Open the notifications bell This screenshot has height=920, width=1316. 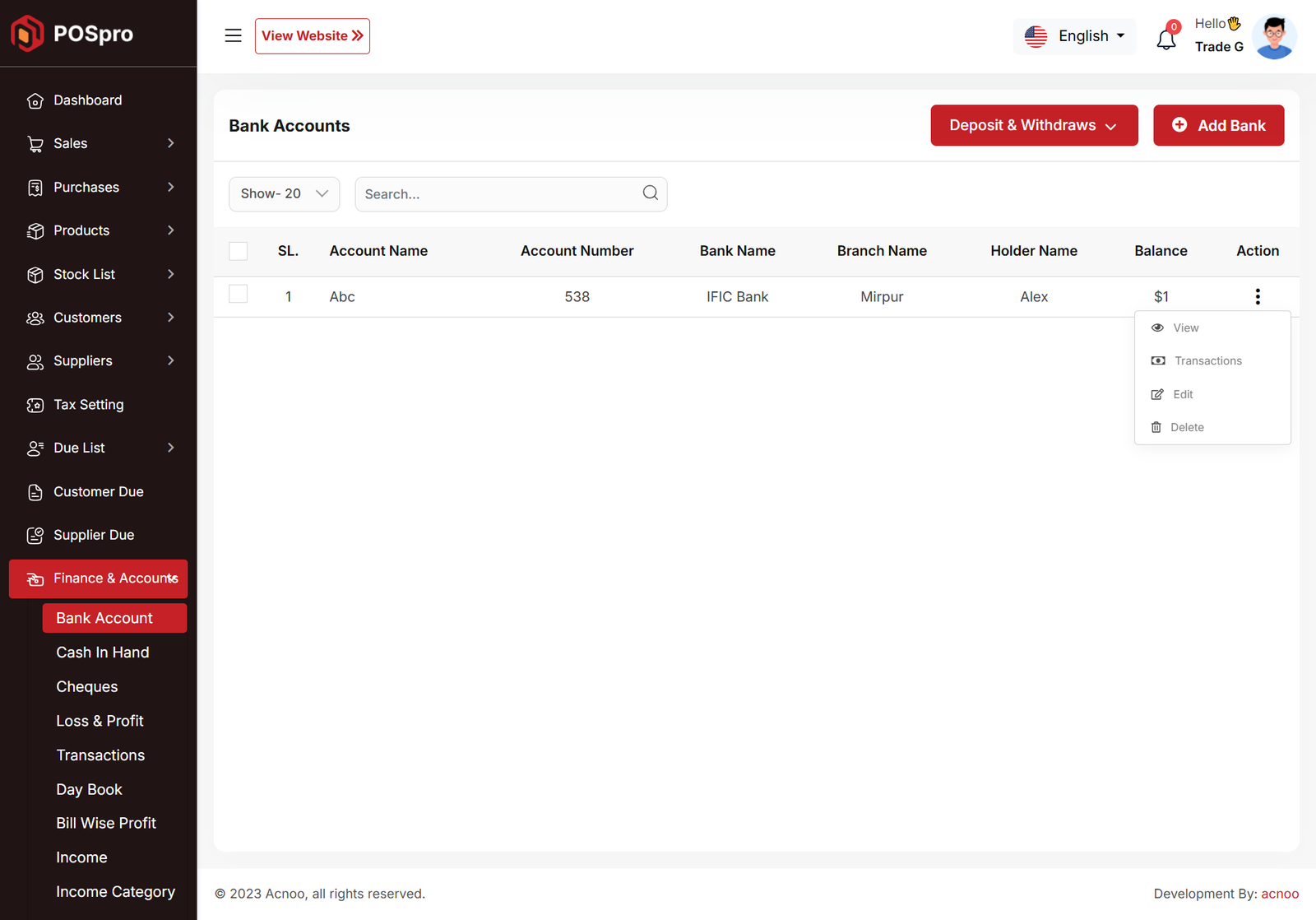click(x=1166, y=38)
